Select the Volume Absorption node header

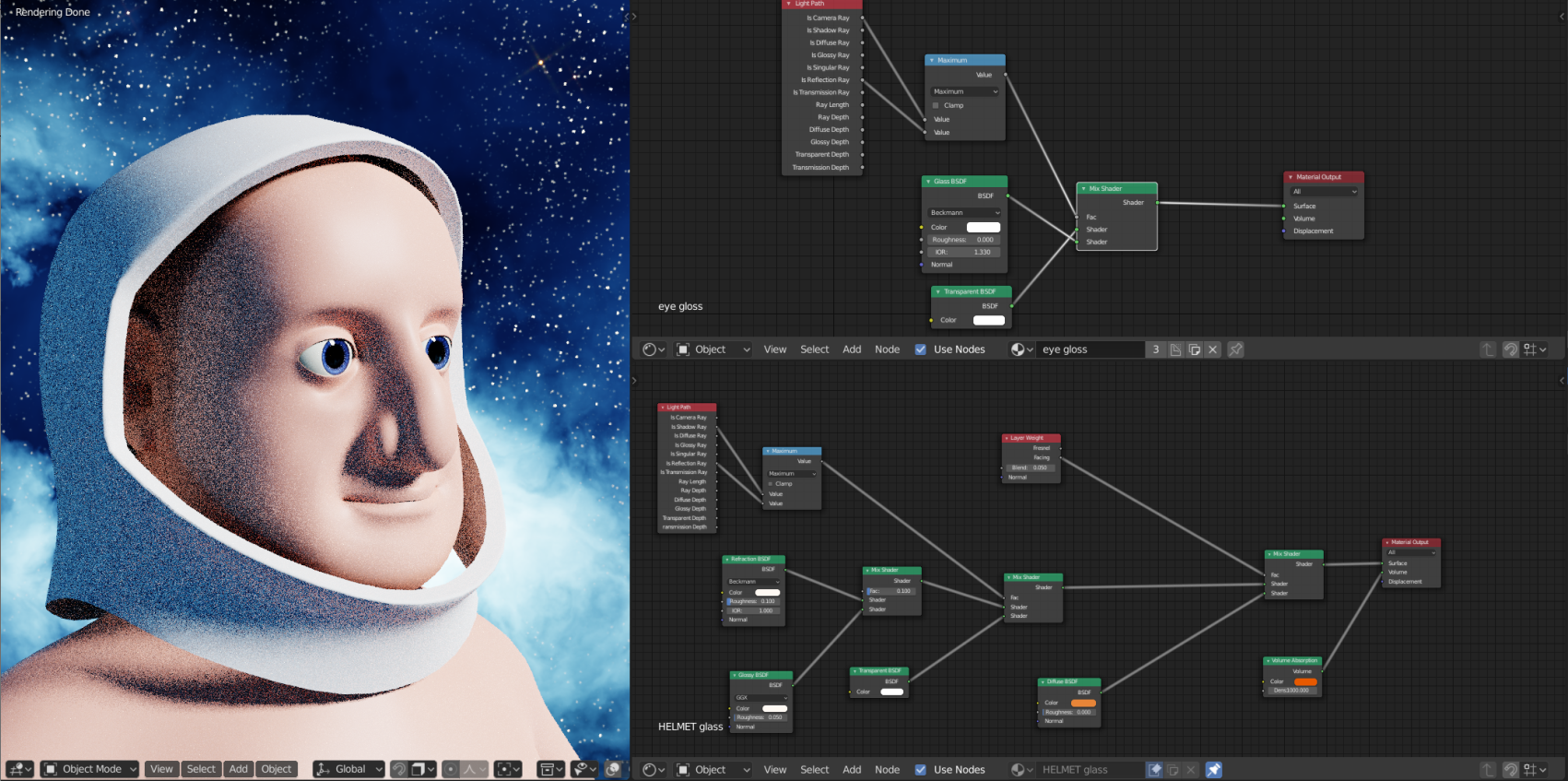click(x=1292, y=660)
